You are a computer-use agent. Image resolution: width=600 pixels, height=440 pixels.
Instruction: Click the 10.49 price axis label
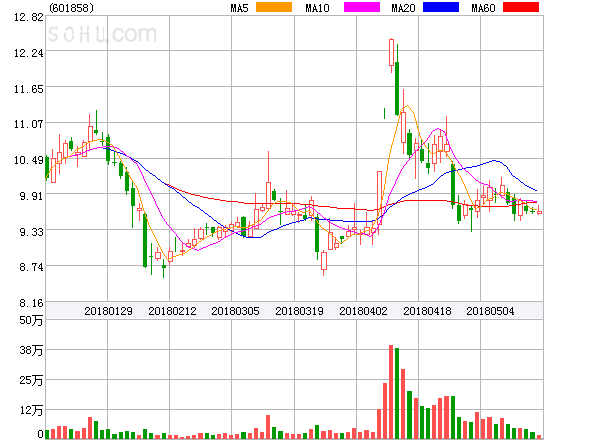pos(29,160)
